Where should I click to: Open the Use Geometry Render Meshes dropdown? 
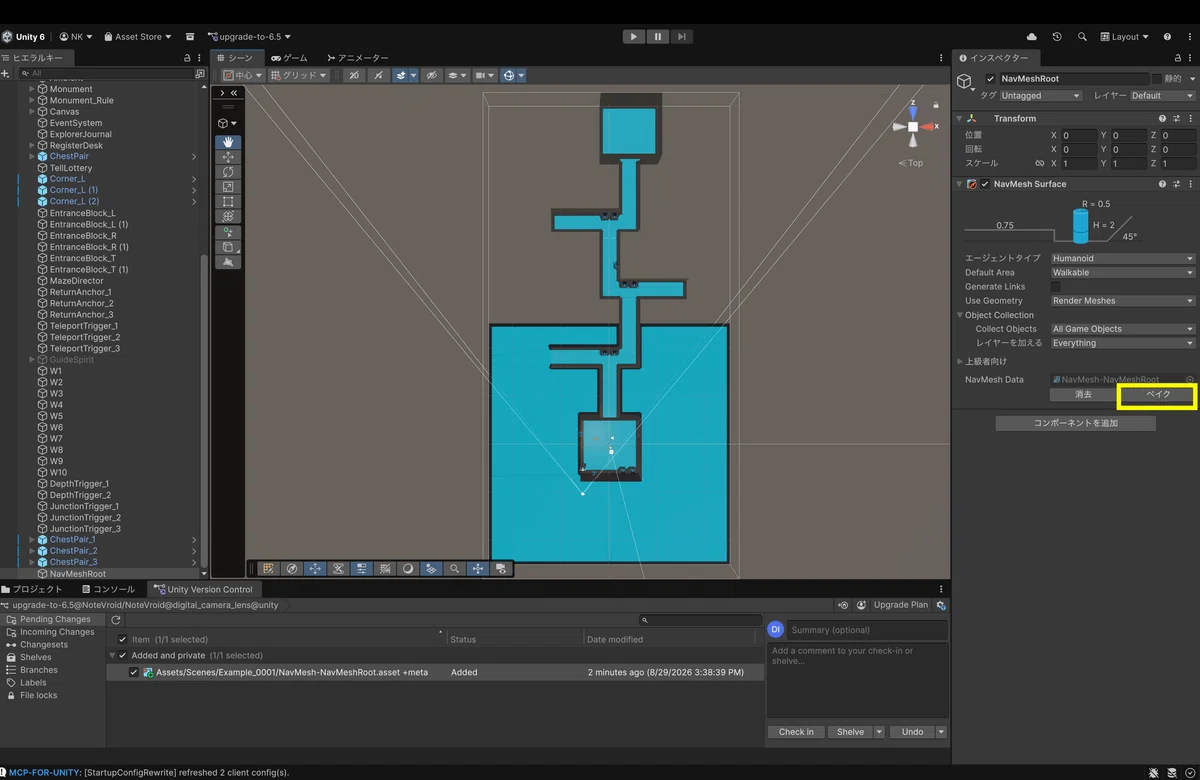1122,301
